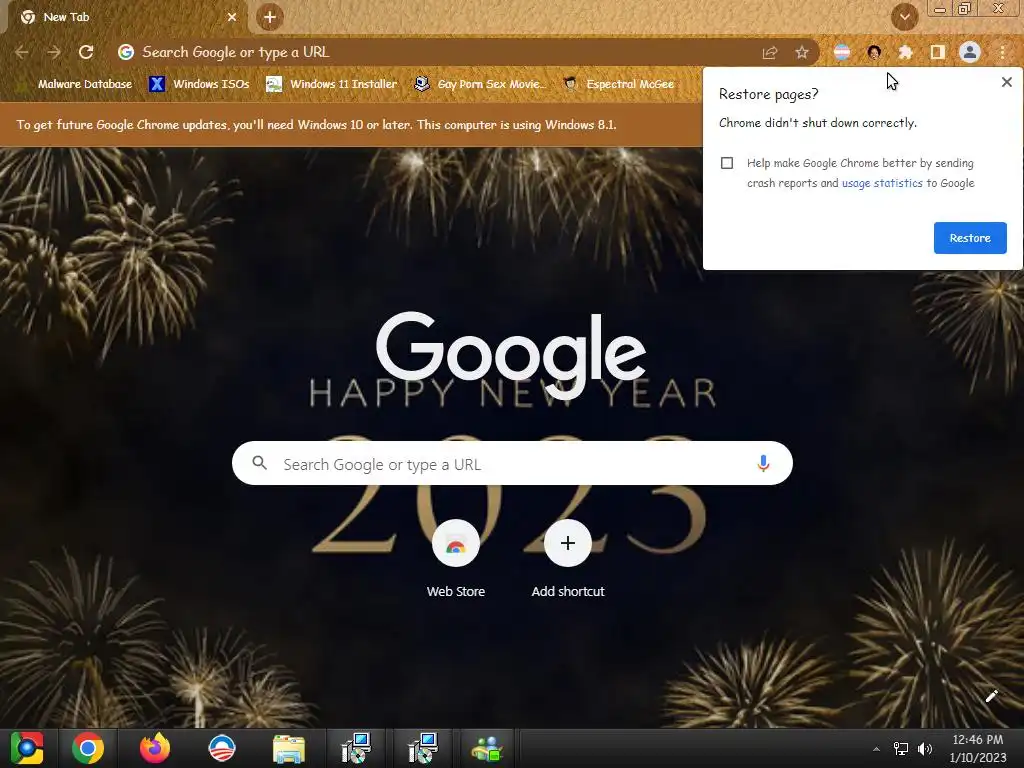Viewport: 1024px width, 768px height.
Task: Select the New Tab tab
Action: 128,17
